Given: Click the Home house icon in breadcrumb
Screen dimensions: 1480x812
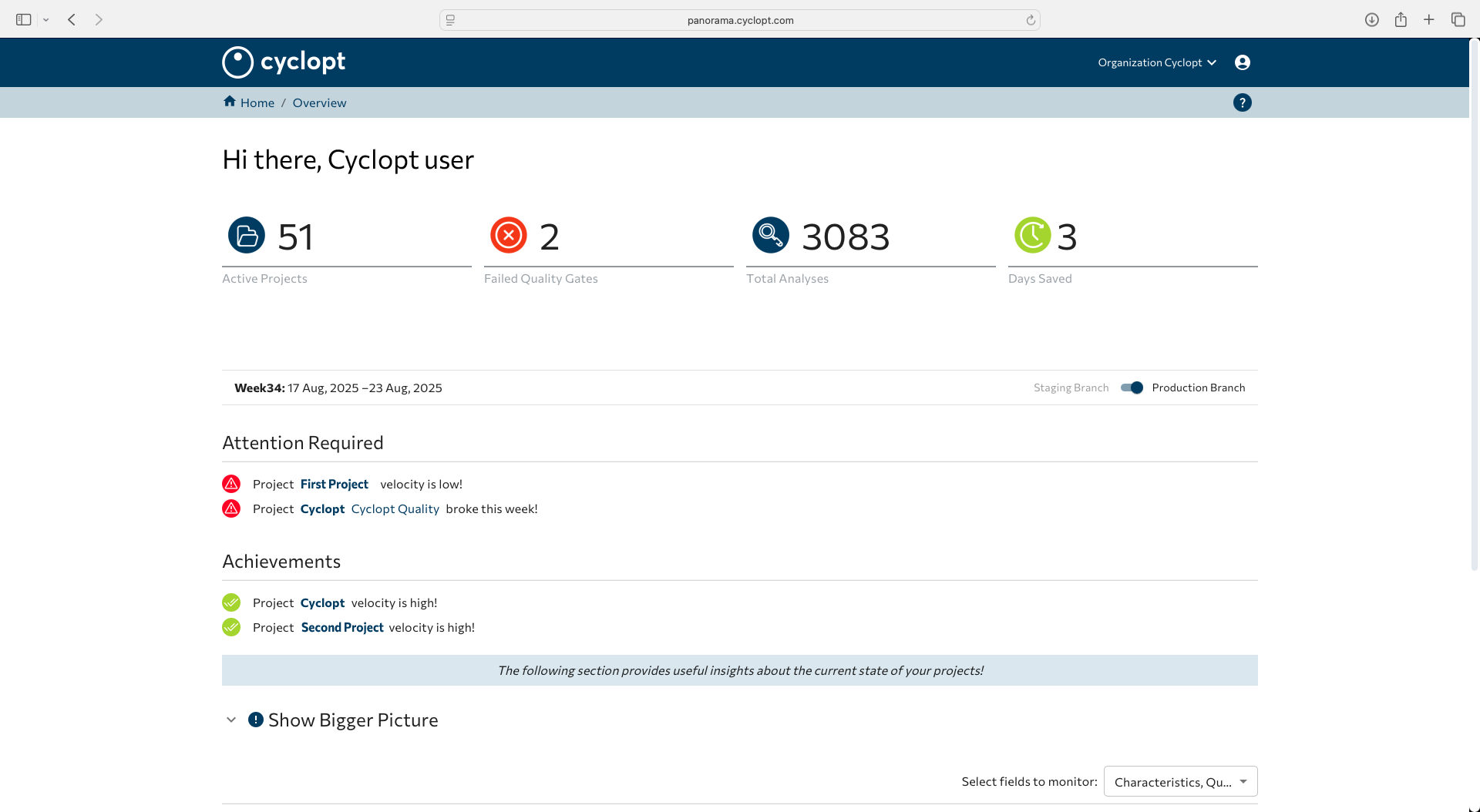Looking at the screenshot, I should coord(230,102).
